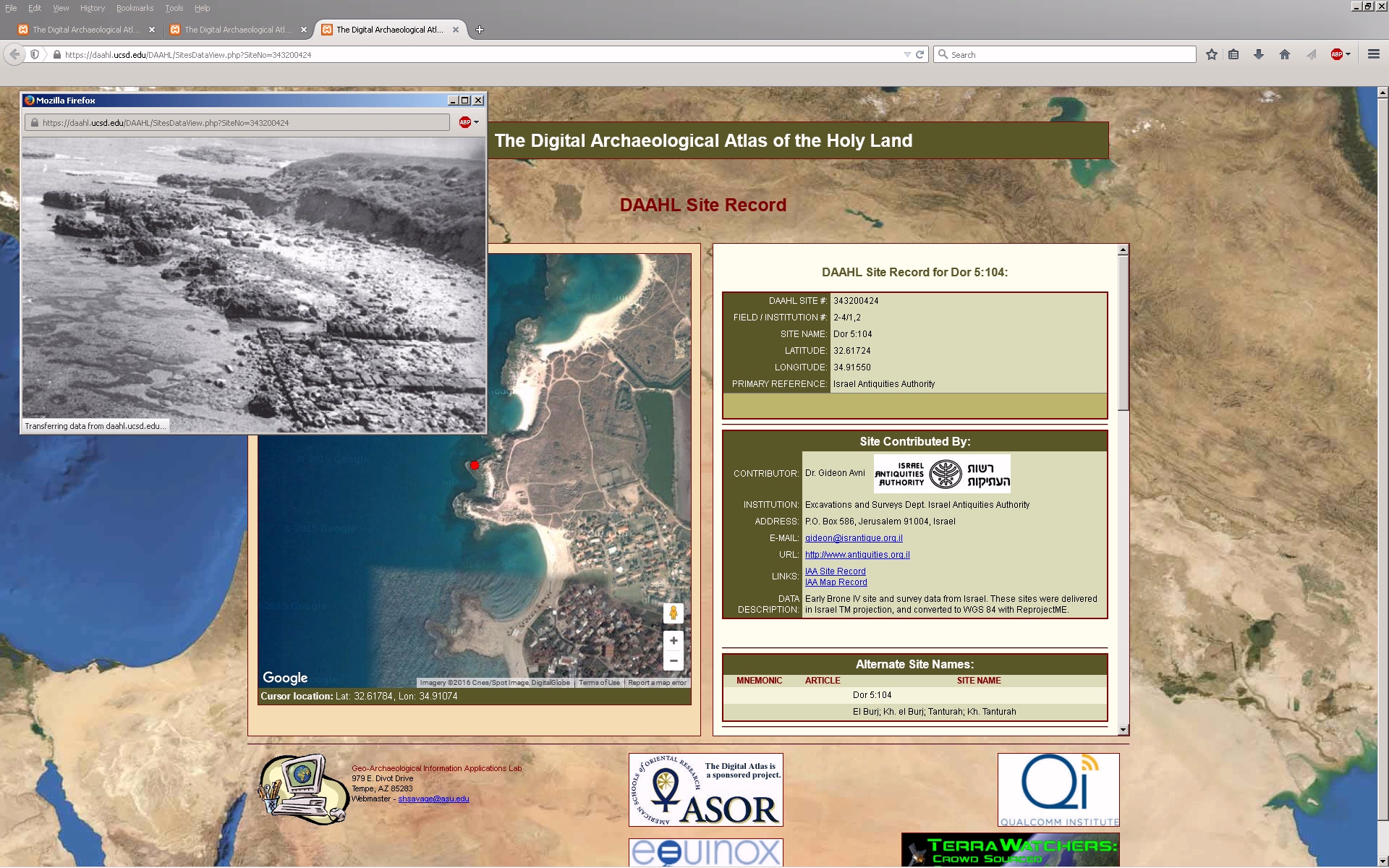This screenshot has width=1389, height=868.
Task: Open the Adblock Plus dropdown arrow in main toolbar
Action: point(1348,54)
